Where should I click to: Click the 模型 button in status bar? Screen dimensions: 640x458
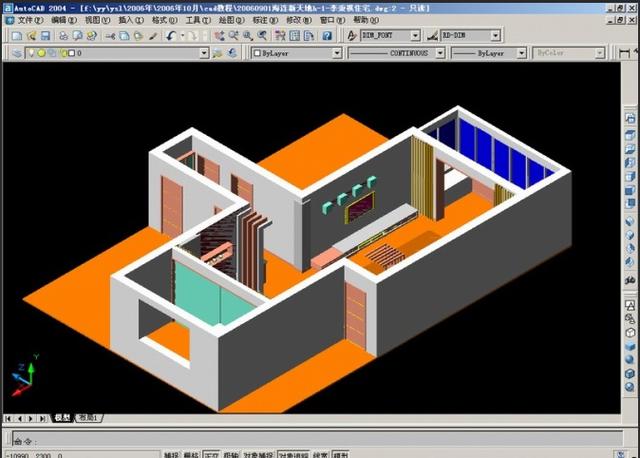point(340,455)
